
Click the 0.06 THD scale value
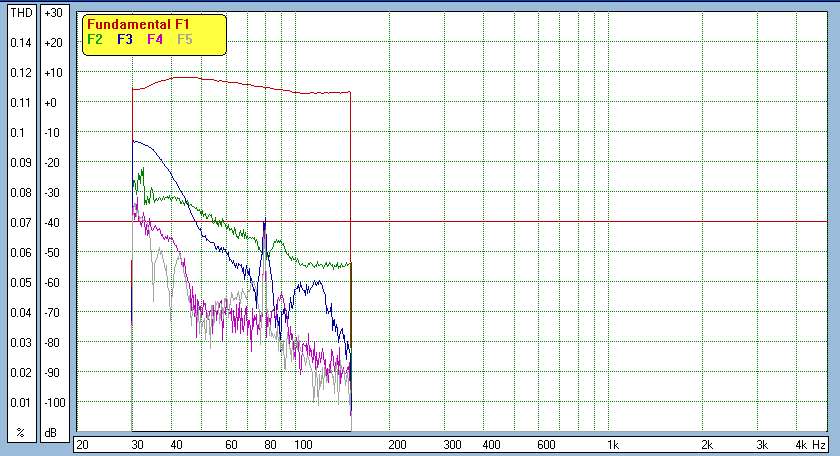pyautogui.click(x=21, y=253)
